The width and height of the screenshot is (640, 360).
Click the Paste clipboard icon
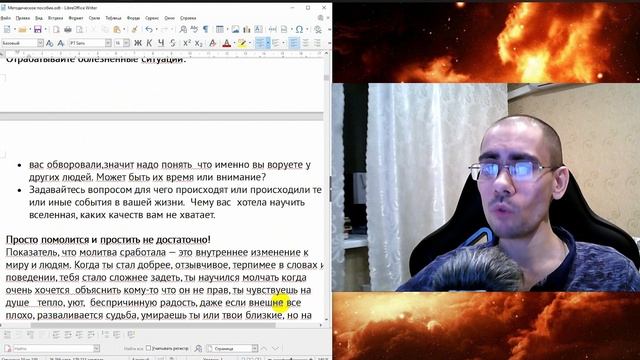(117, 29)
